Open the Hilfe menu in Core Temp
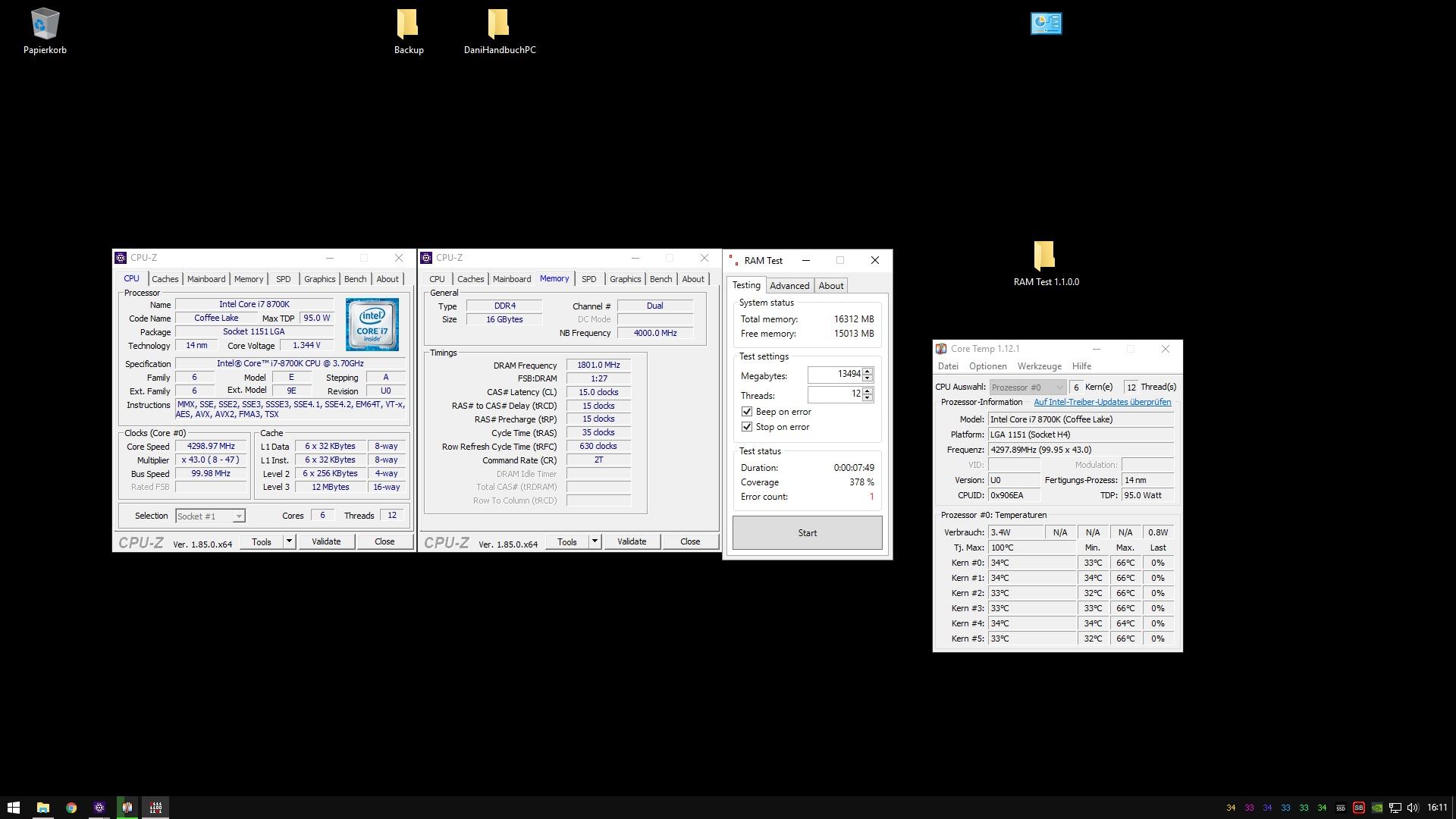The image size is (1456, 819). pos(1081,366)
